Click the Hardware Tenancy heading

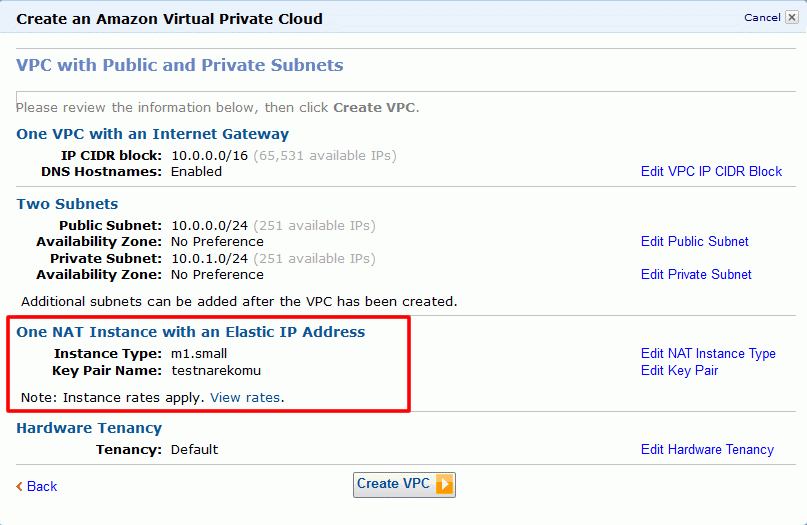point(89,428)
